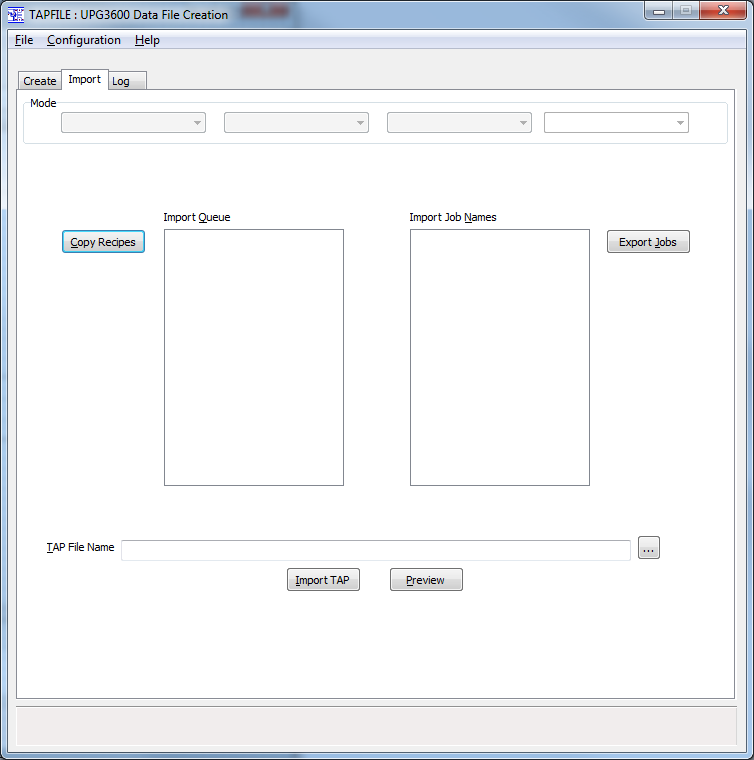This screenshot has height=760, width=754.
Task: Click the Copy Recipes button
Action: click(103, 242)
